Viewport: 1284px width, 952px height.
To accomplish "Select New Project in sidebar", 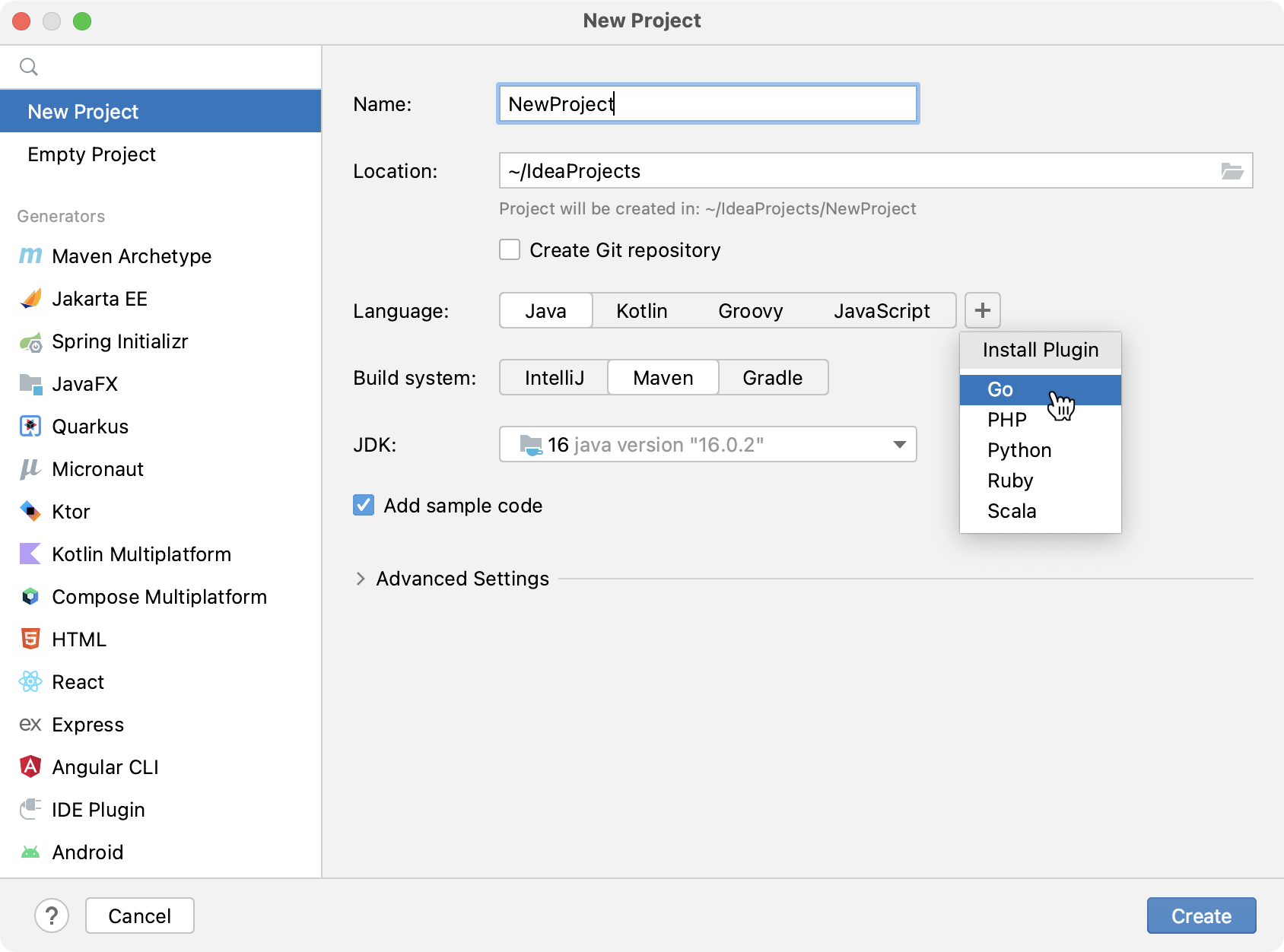I will click(x=160, y=112).
